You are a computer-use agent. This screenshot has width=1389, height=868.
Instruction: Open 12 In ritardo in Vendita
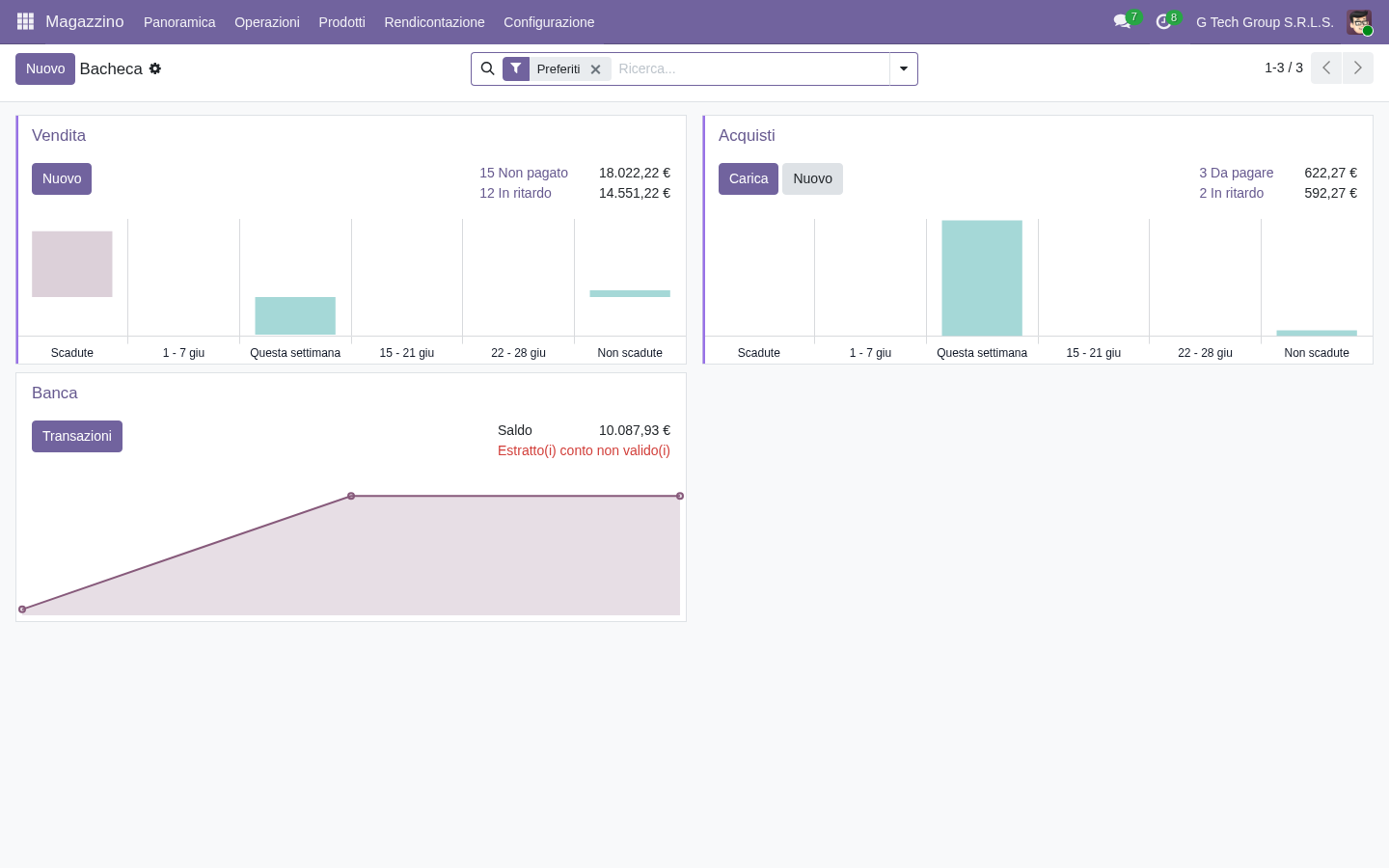tap(515, 193)
